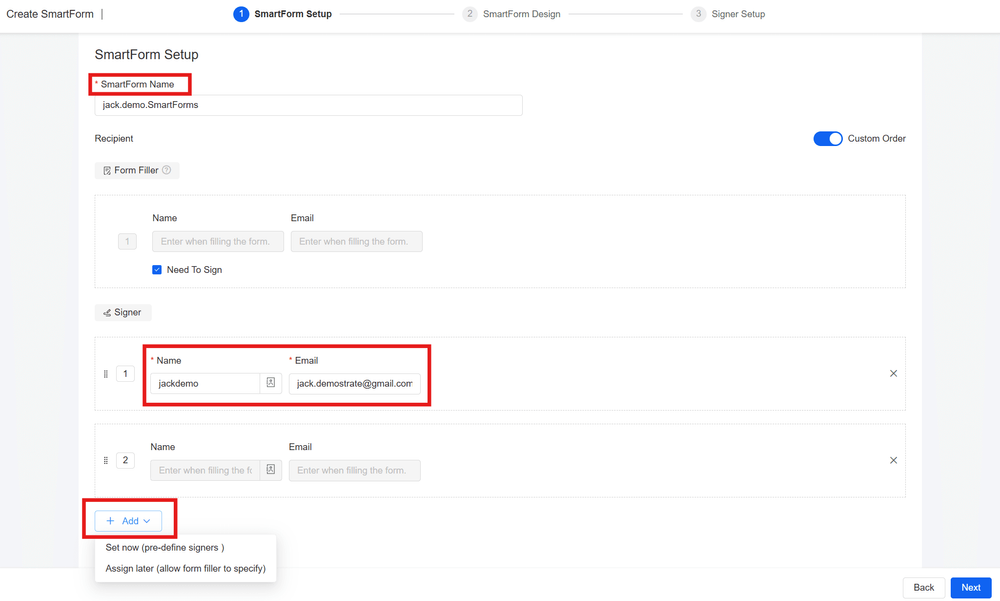Click the Form Filler help question-mark icon
The width and height of the screenshot is (1000, 601).
(167, 170)
